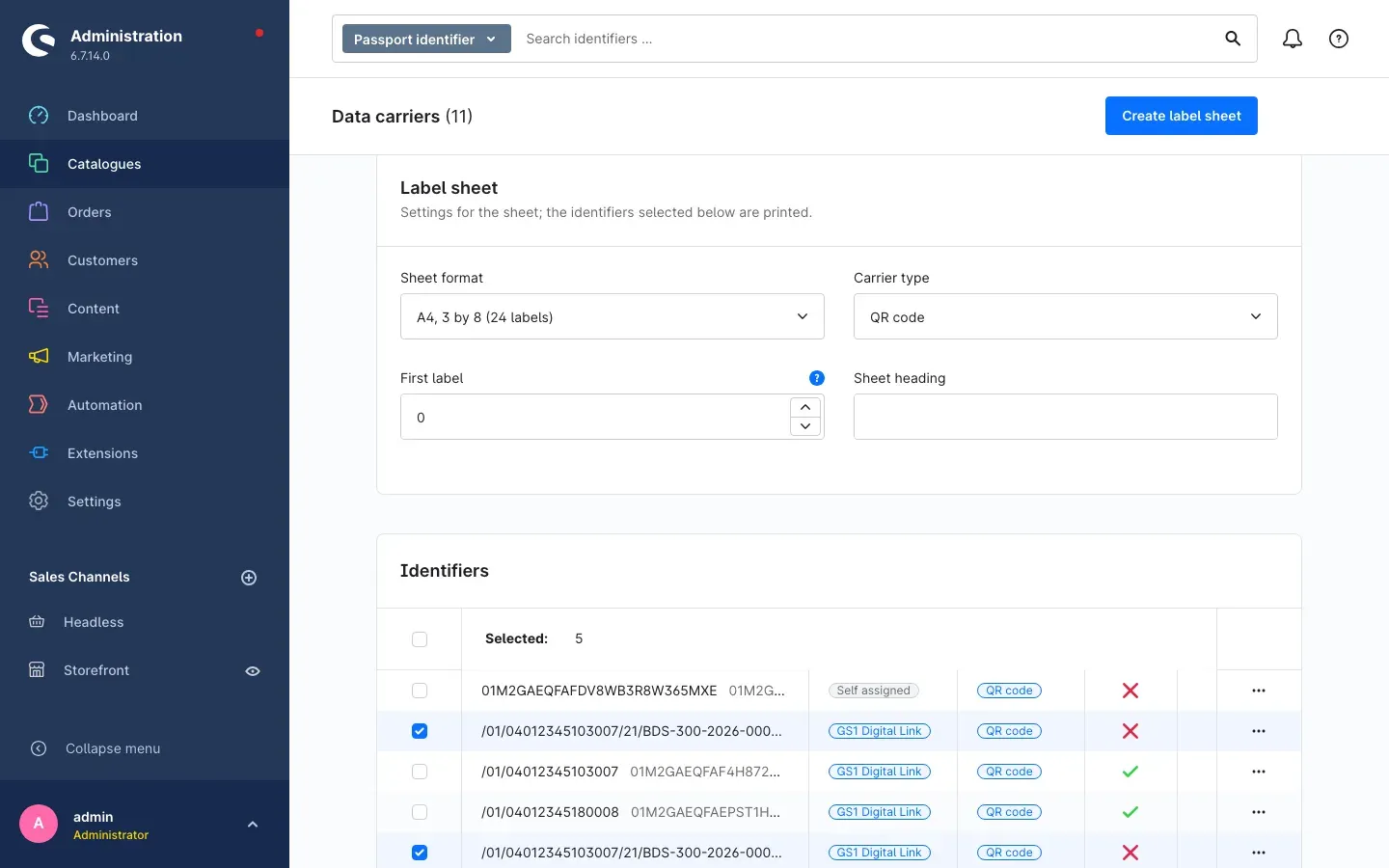1389x868 pixels.
Task: Open notifications bell
Action: click(1293, 39)
